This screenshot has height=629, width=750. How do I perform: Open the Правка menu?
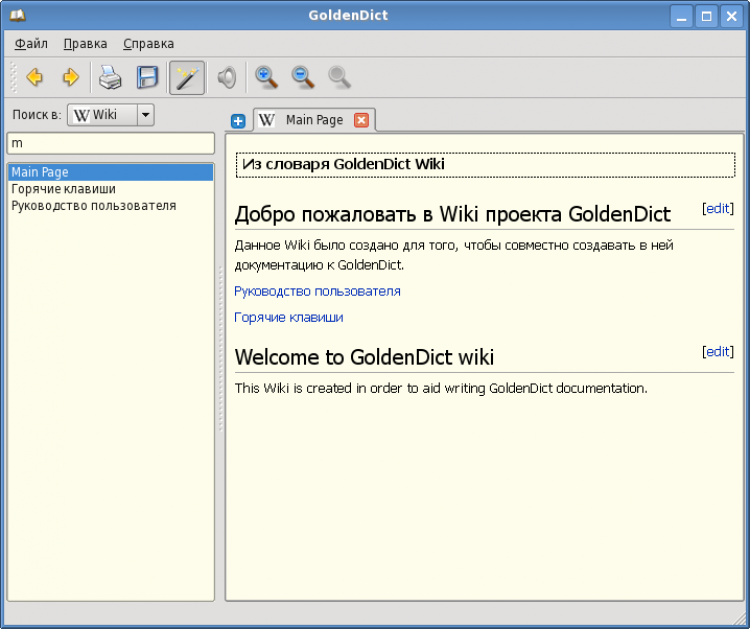pos(85,44)
